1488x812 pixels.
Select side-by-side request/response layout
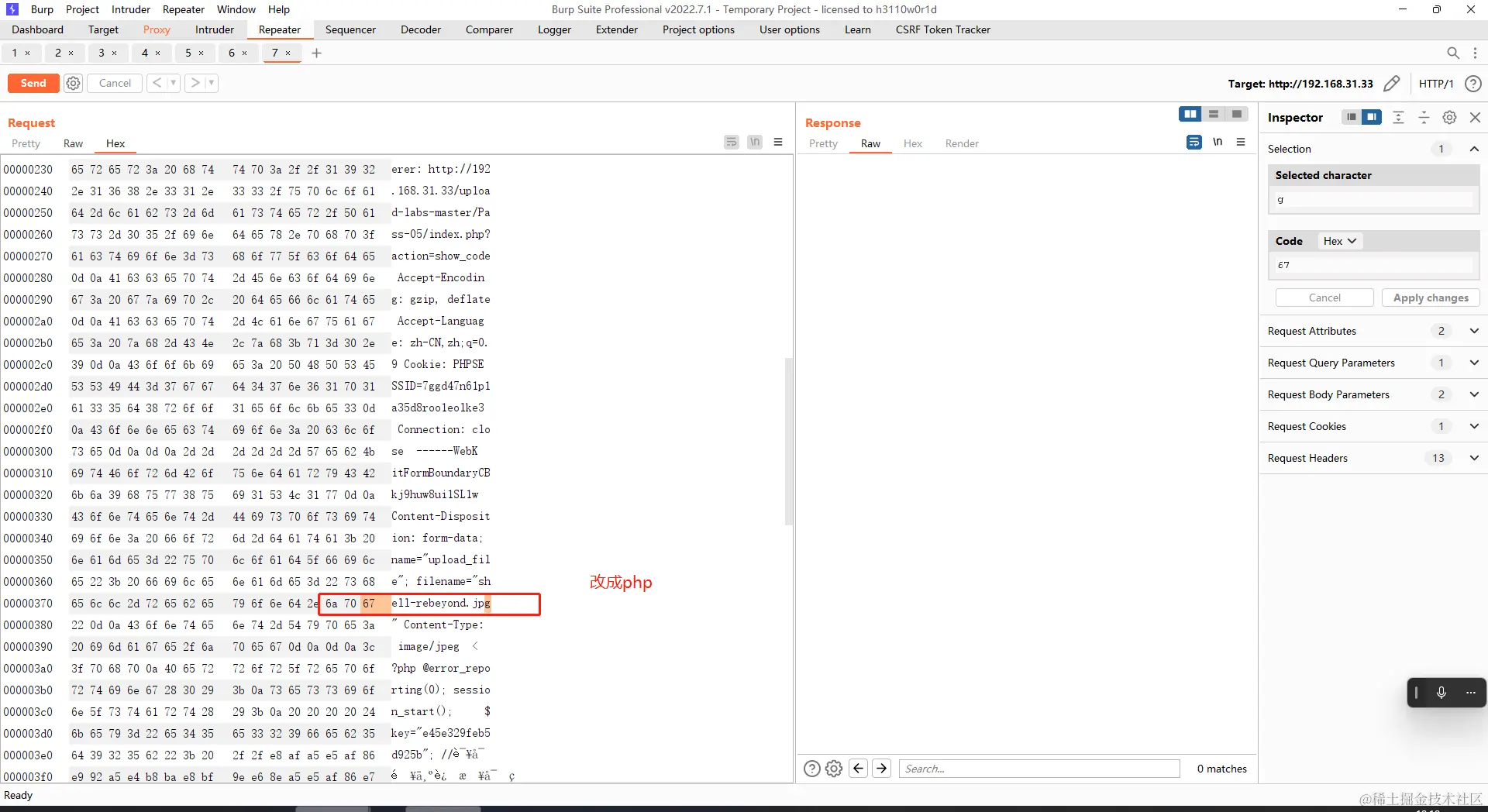point(1190,115)
